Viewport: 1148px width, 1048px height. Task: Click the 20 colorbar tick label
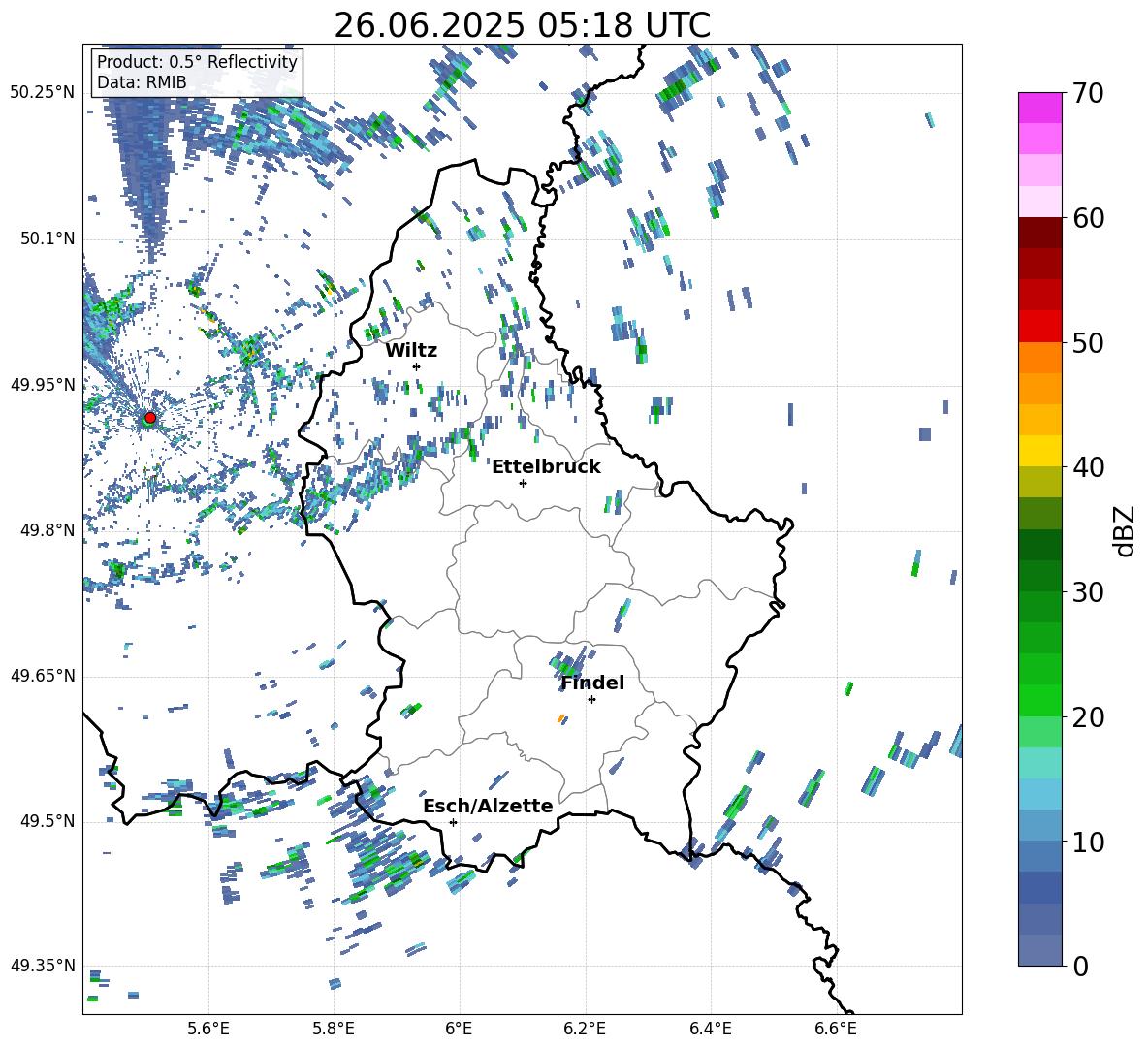[x=1089, y=716]
